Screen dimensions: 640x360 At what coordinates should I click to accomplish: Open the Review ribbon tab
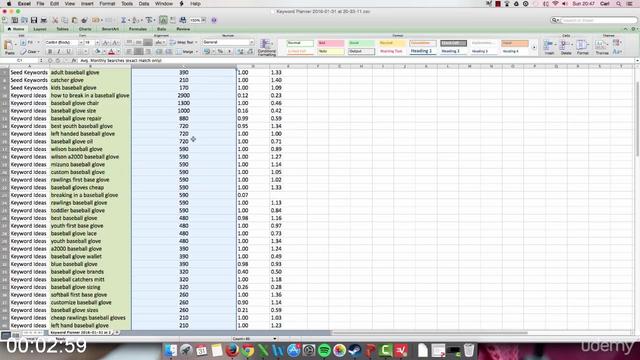(183, 29)
